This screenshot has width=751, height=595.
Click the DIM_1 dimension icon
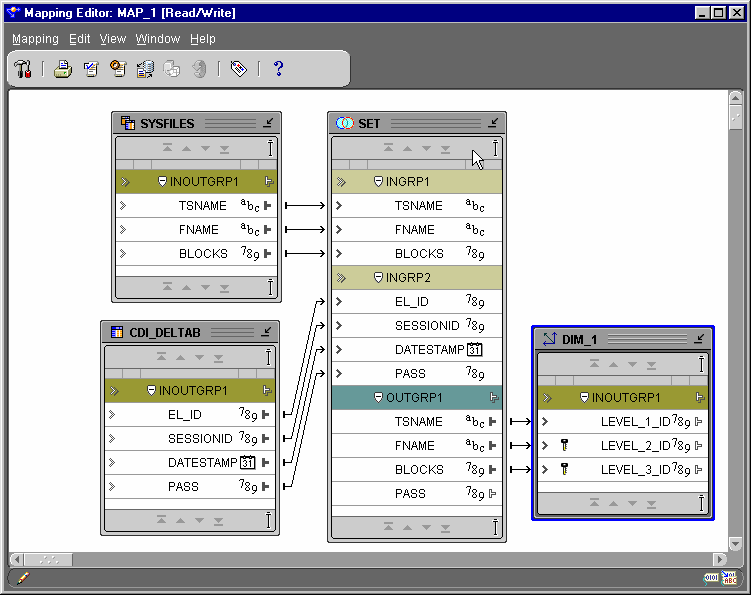coord(549,339)
